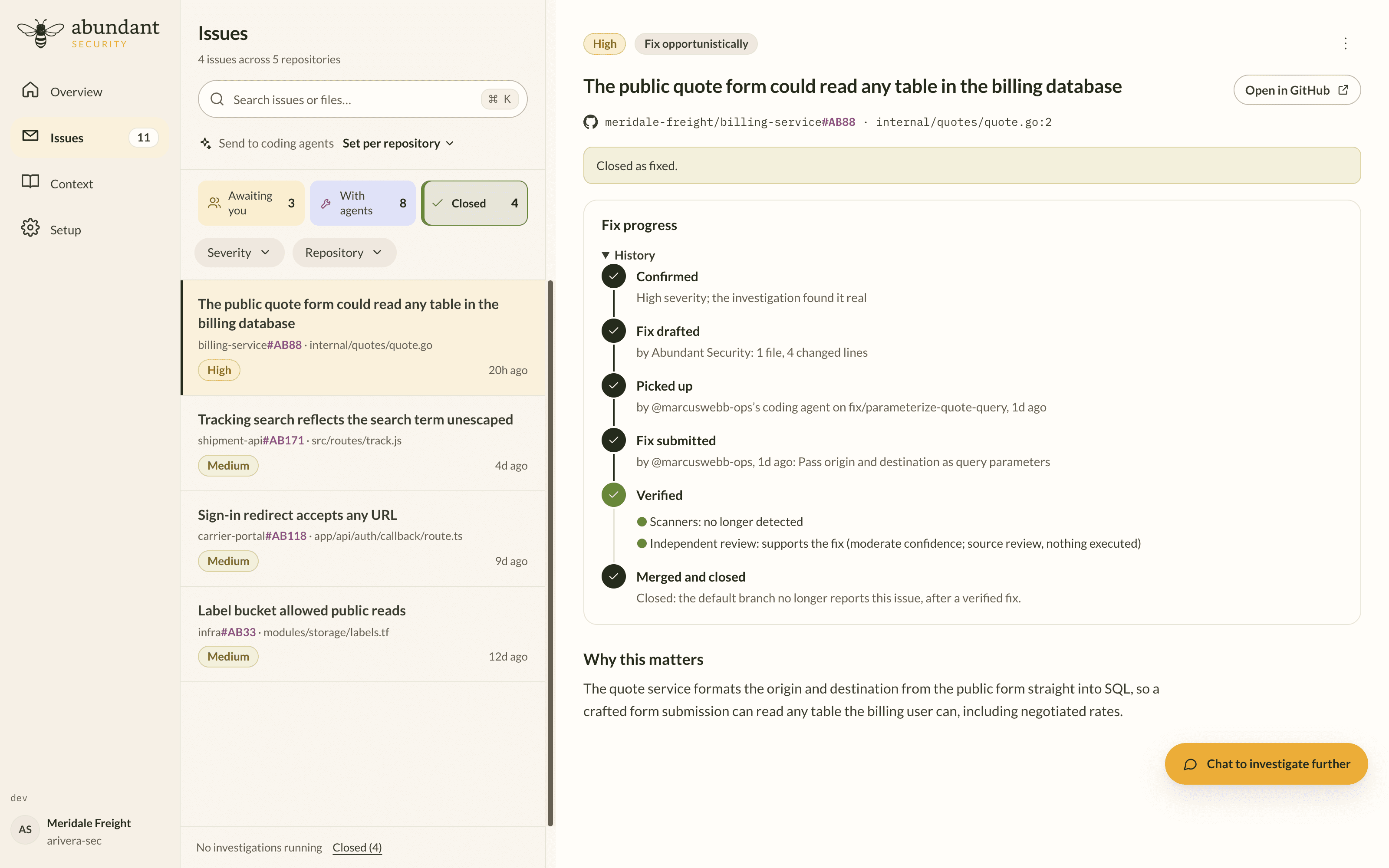This screenshot has width=1389, height=868.
Task: Open the Overview home icon
Action: [30, 90]
